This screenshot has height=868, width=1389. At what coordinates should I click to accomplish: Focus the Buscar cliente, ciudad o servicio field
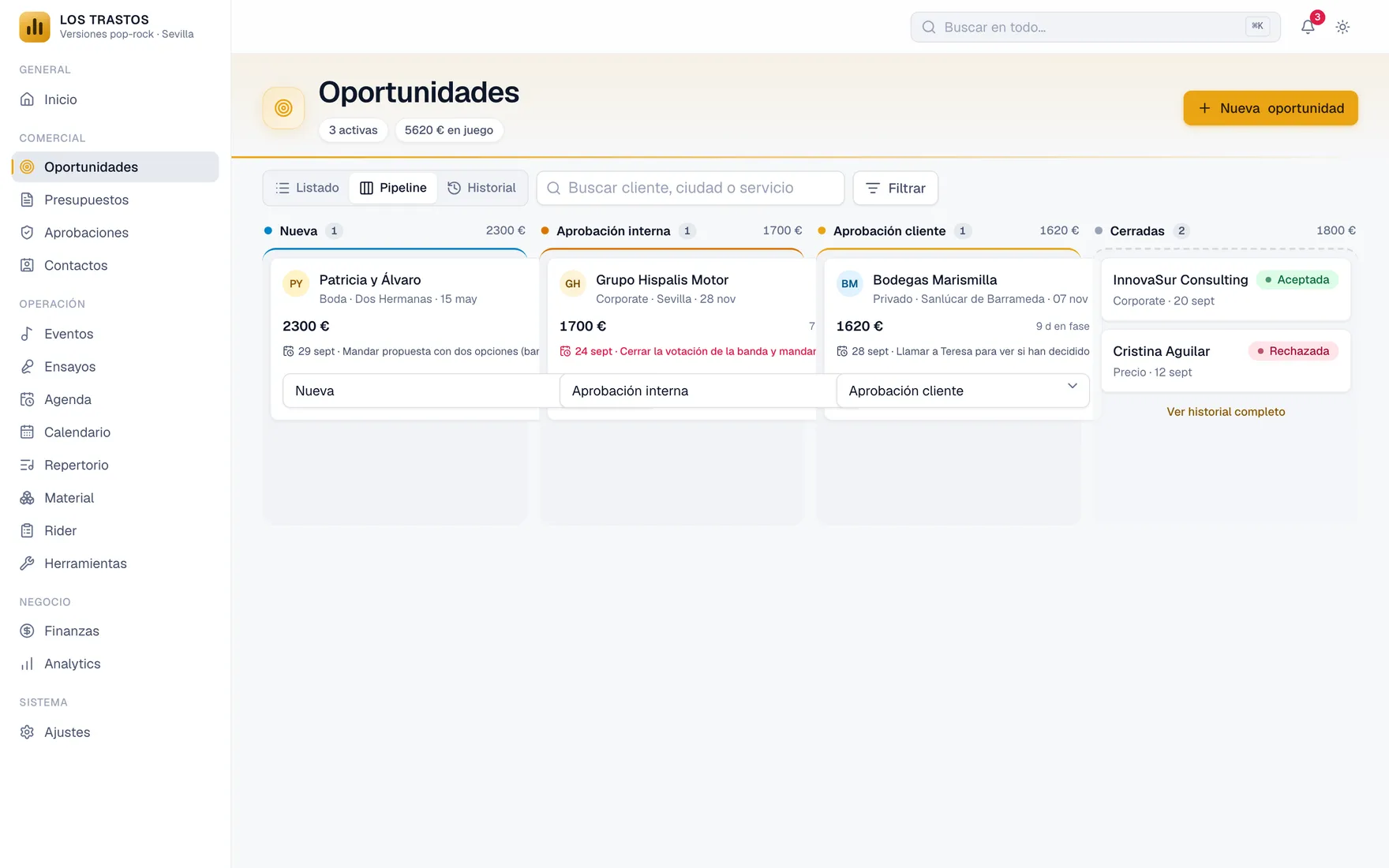click(691, 188)
